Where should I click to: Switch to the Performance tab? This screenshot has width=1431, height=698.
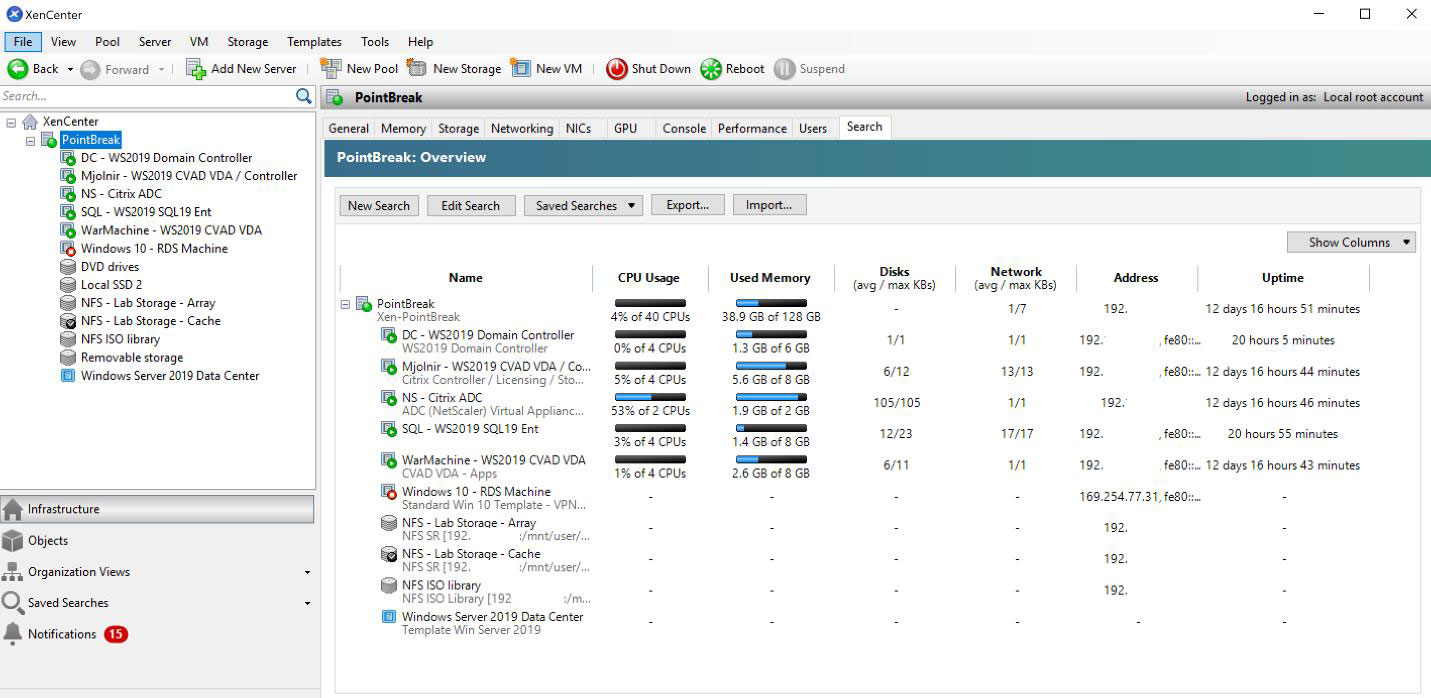752,128
